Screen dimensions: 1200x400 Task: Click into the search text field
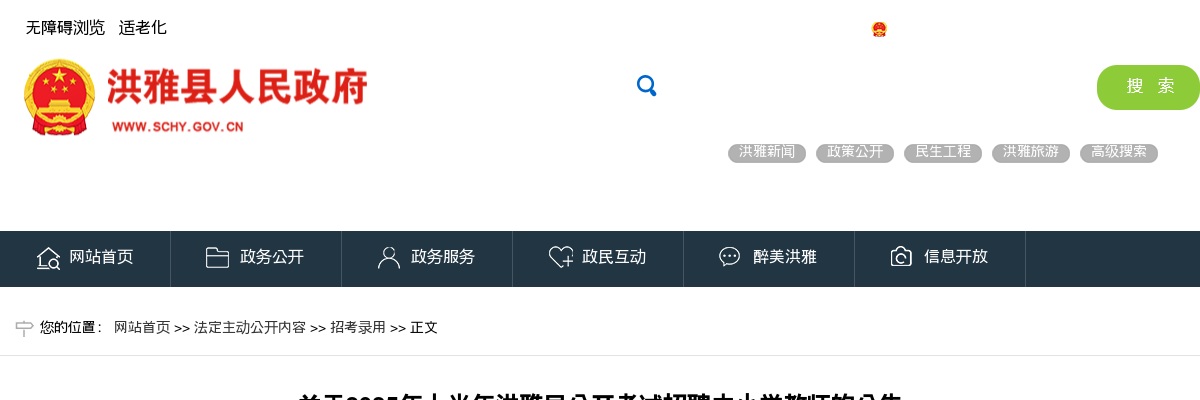(875, 87)
